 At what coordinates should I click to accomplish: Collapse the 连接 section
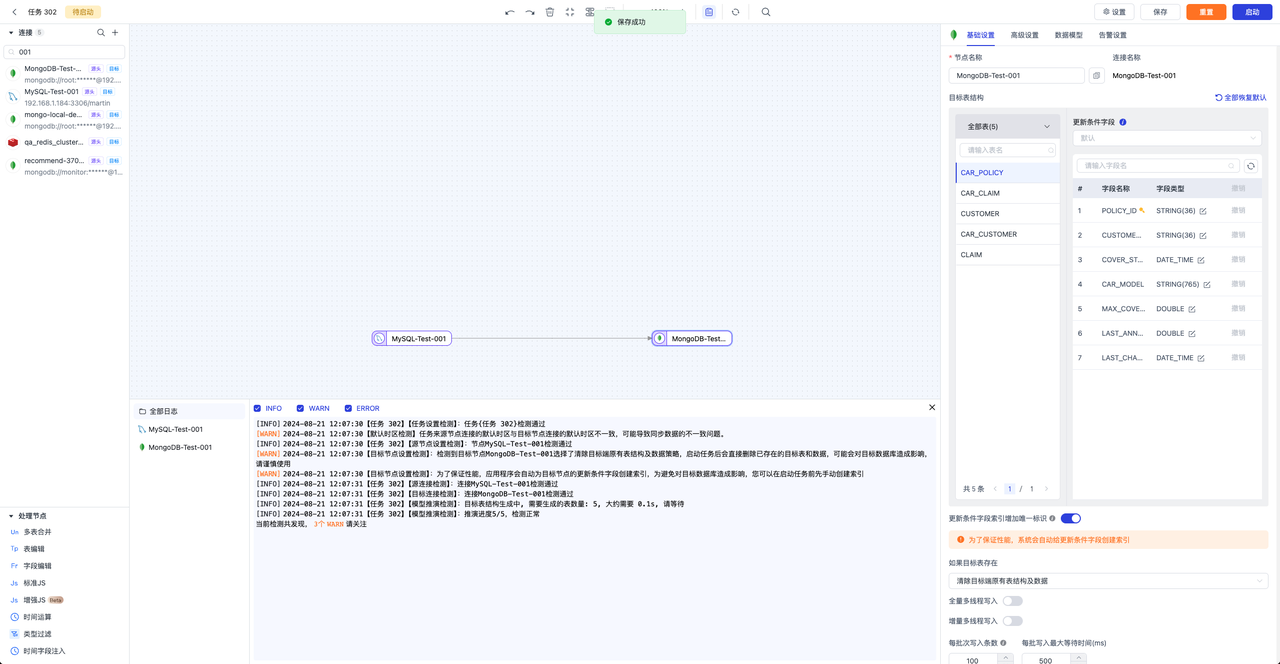click(x=11, y=33)
